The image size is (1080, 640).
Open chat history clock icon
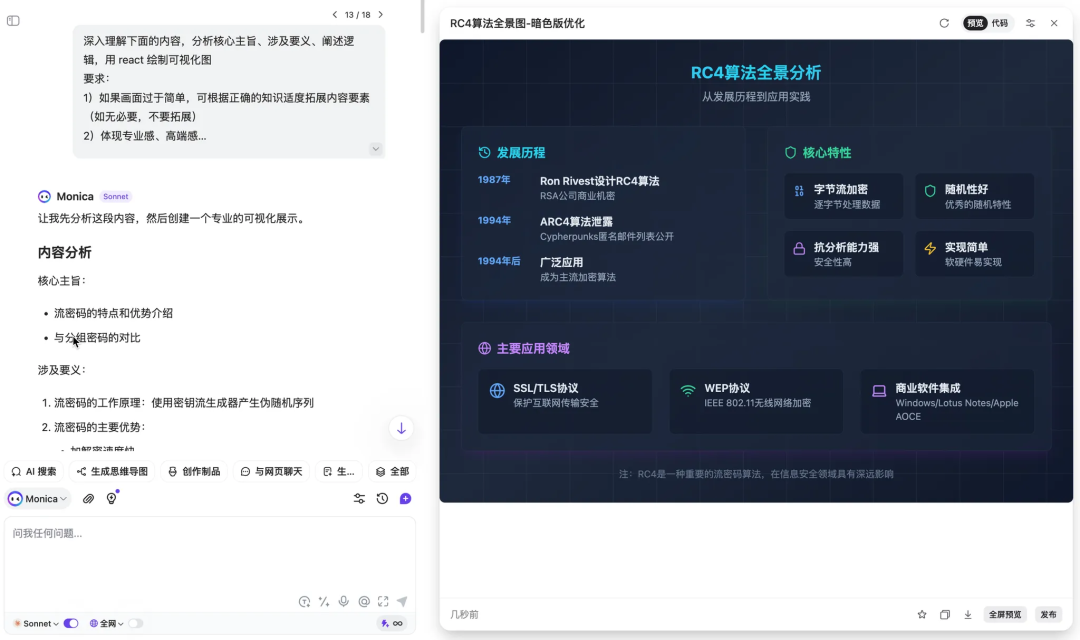tap(382, 499)
